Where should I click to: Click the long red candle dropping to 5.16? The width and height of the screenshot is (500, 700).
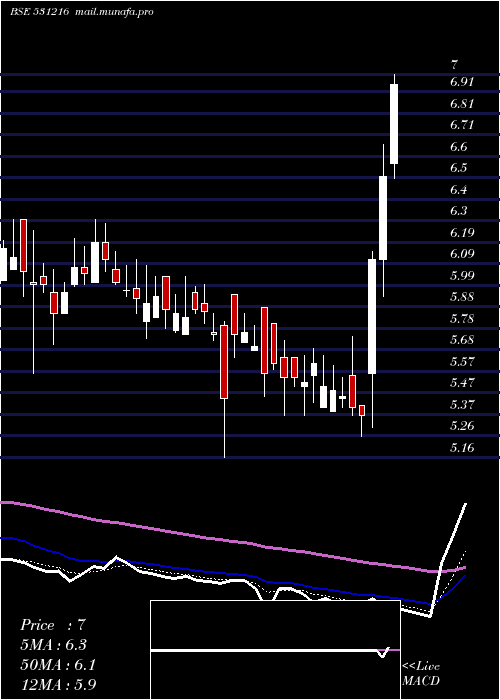(x=224, y=362)
